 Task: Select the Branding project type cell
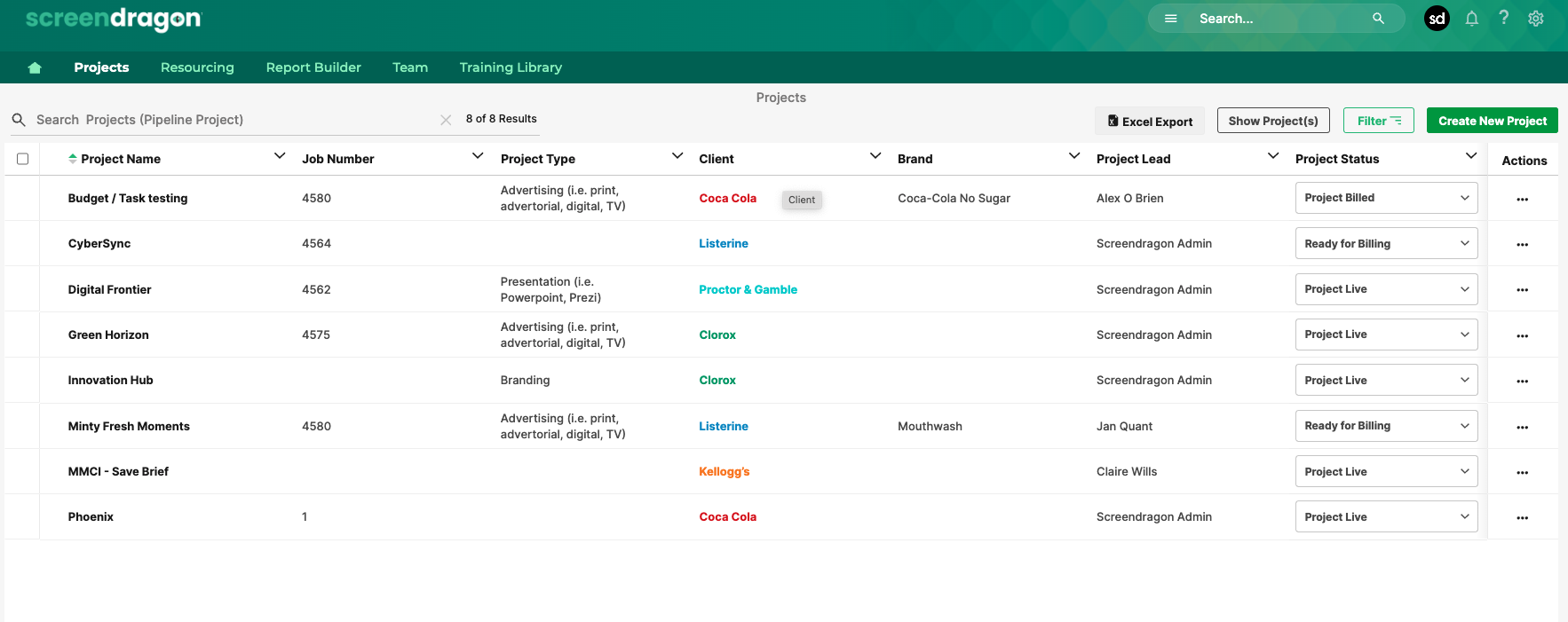(525, 381)
